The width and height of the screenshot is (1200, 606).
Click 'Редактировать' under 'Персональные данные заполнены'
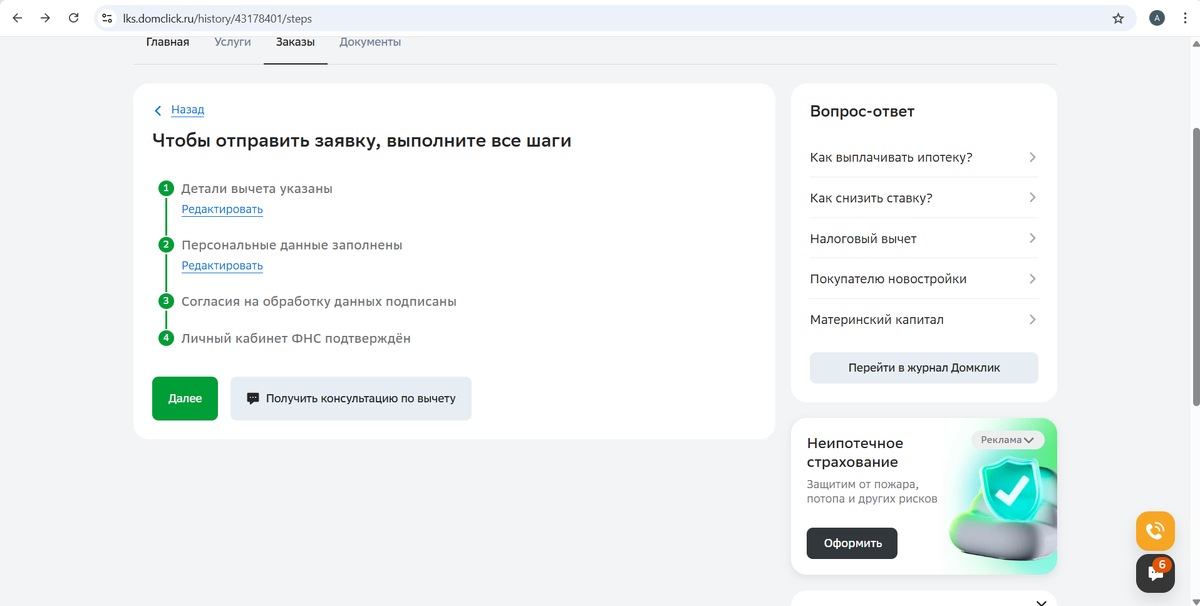point(222,266)
